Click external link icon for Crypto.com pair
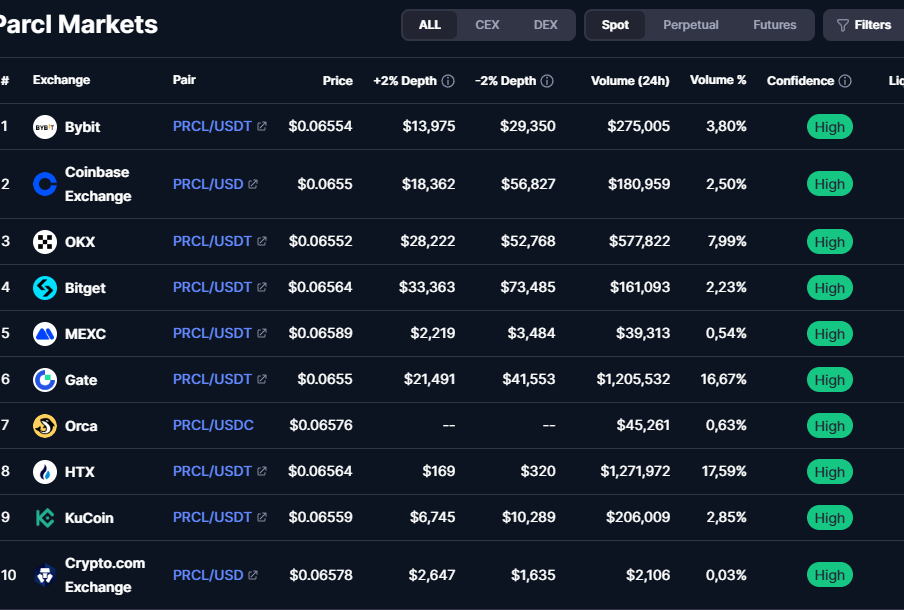The width and height of the screenshot is (904, 610). point(253,575)
